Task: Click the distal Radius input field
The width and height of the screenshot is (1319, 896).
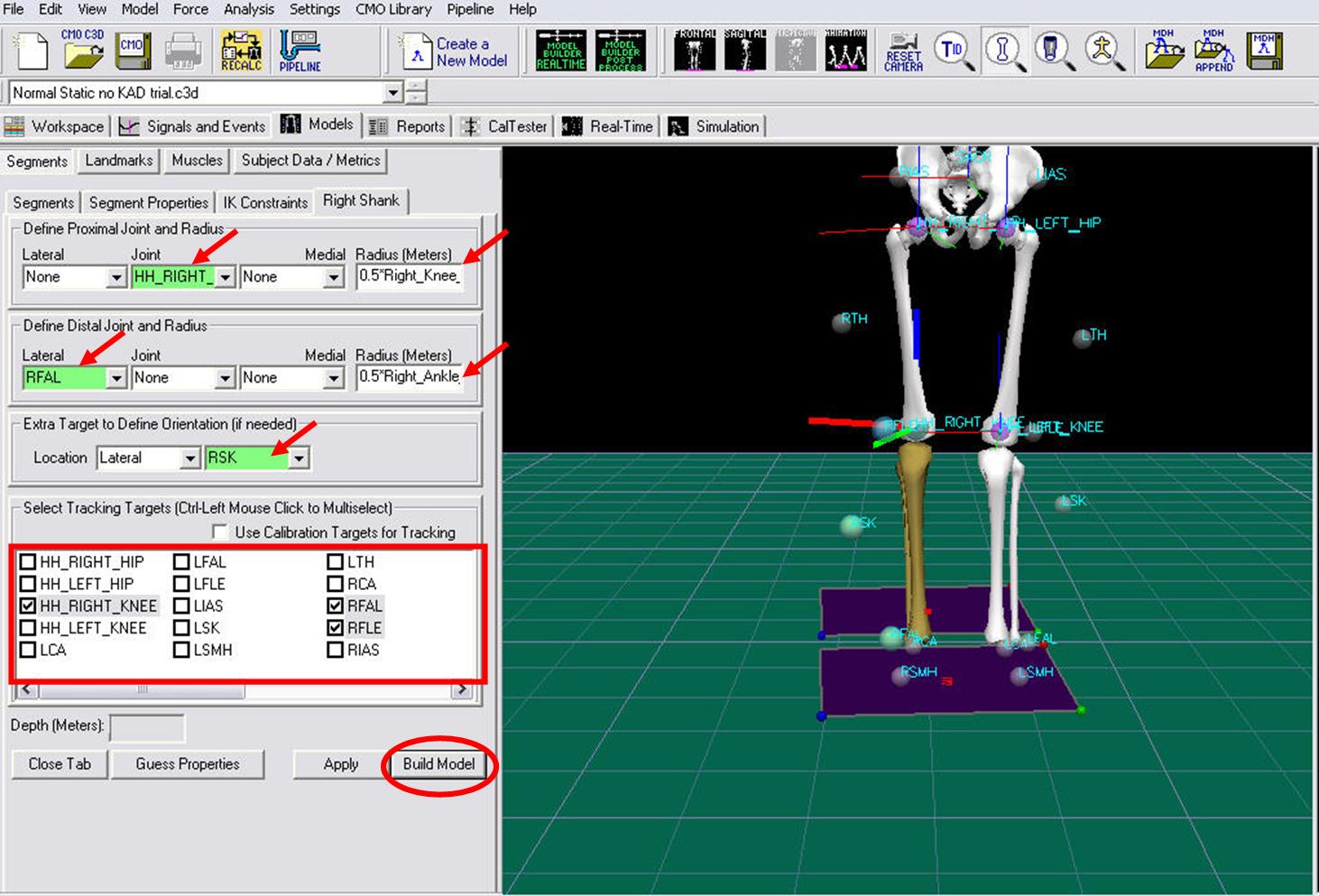Action: tap(410, 377)
